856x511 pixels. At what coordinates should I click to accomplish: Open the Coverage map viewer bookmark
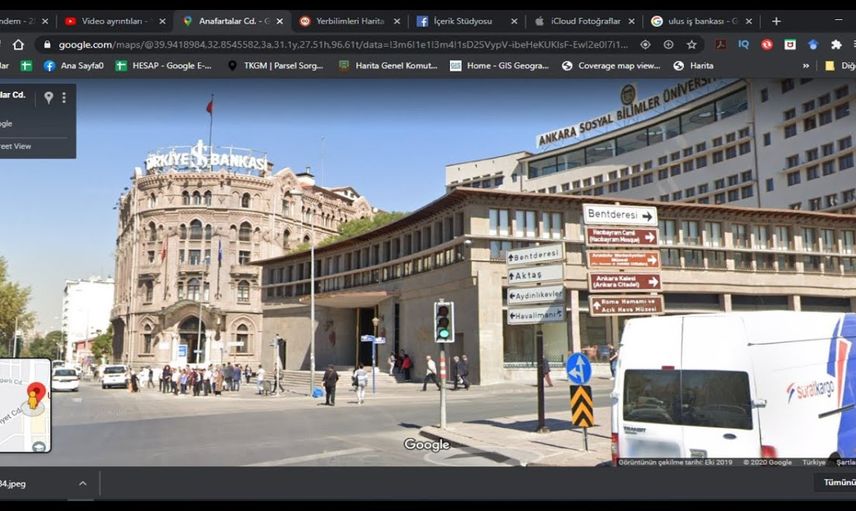(610, 66)
